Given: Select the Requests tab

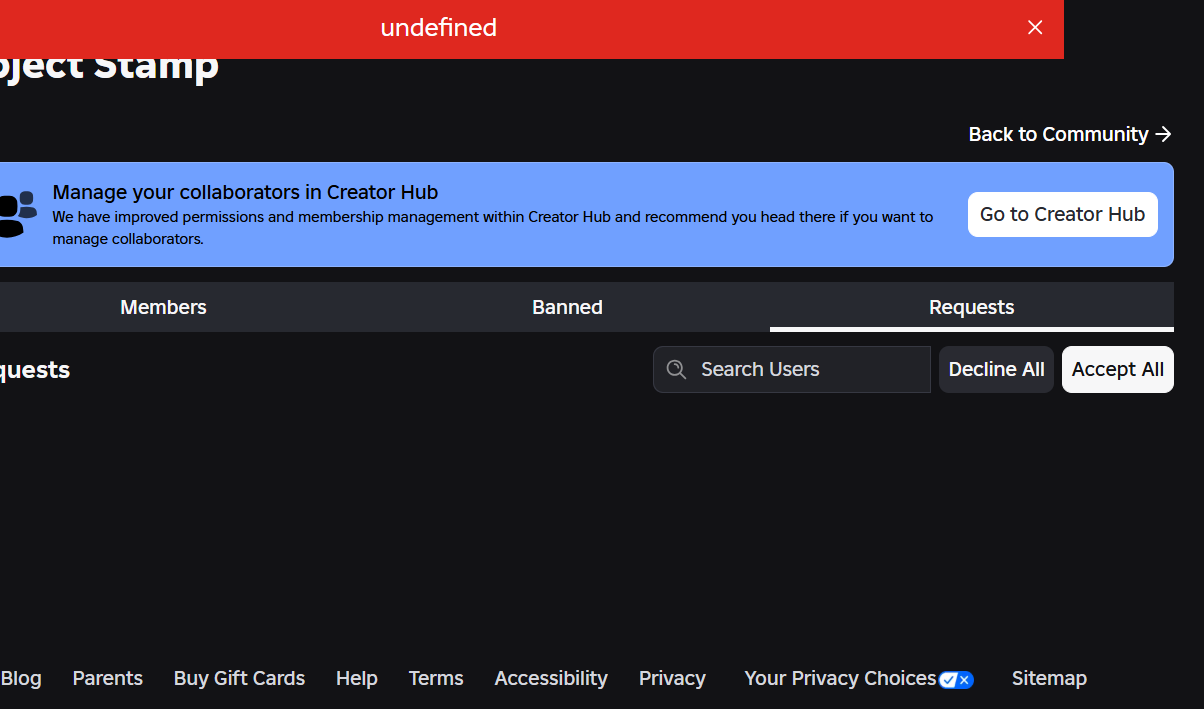Looking at the screenshot, I should 971,307.
